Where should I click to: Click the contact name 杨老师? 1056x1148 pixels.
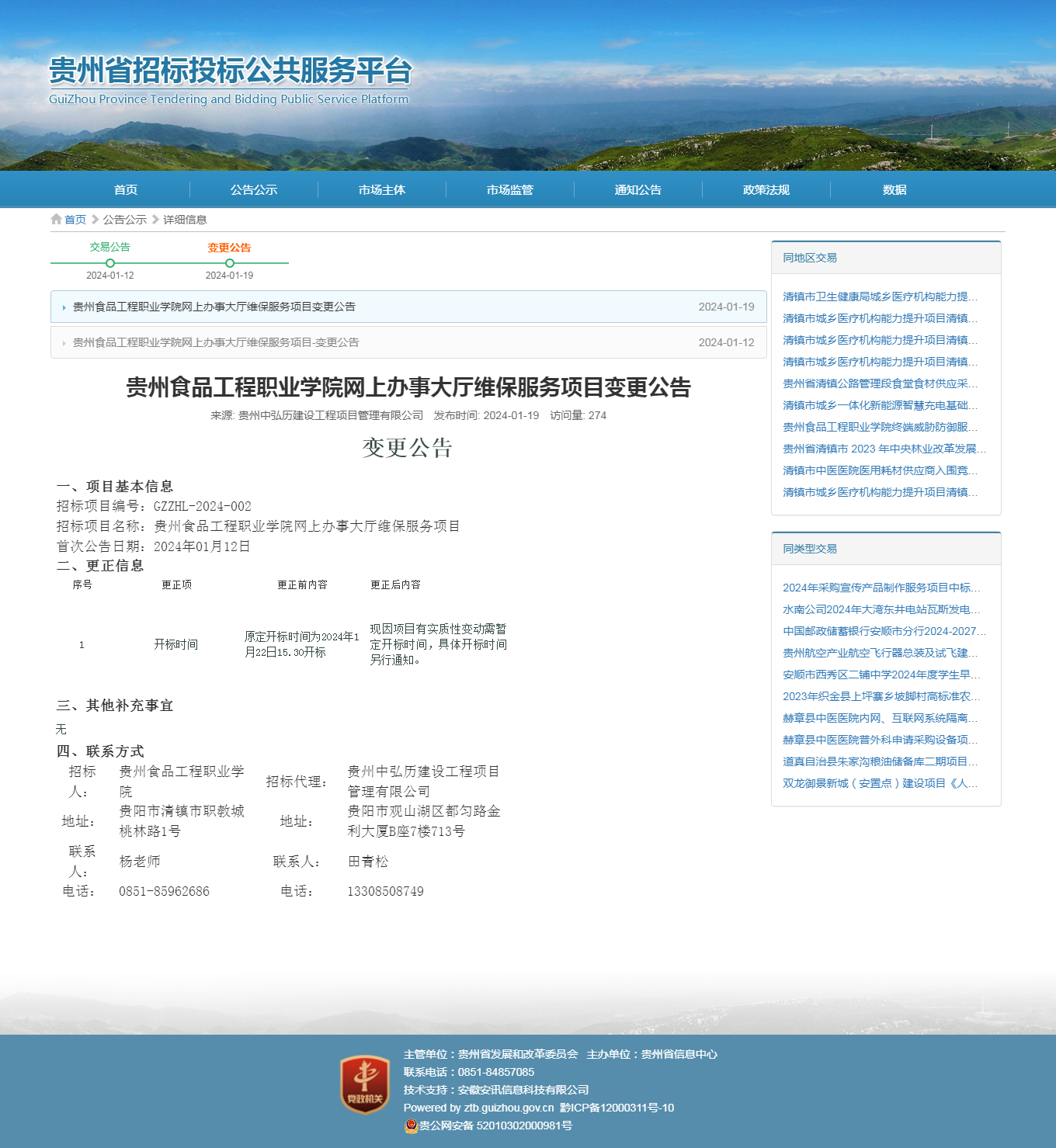click(140, 862)
